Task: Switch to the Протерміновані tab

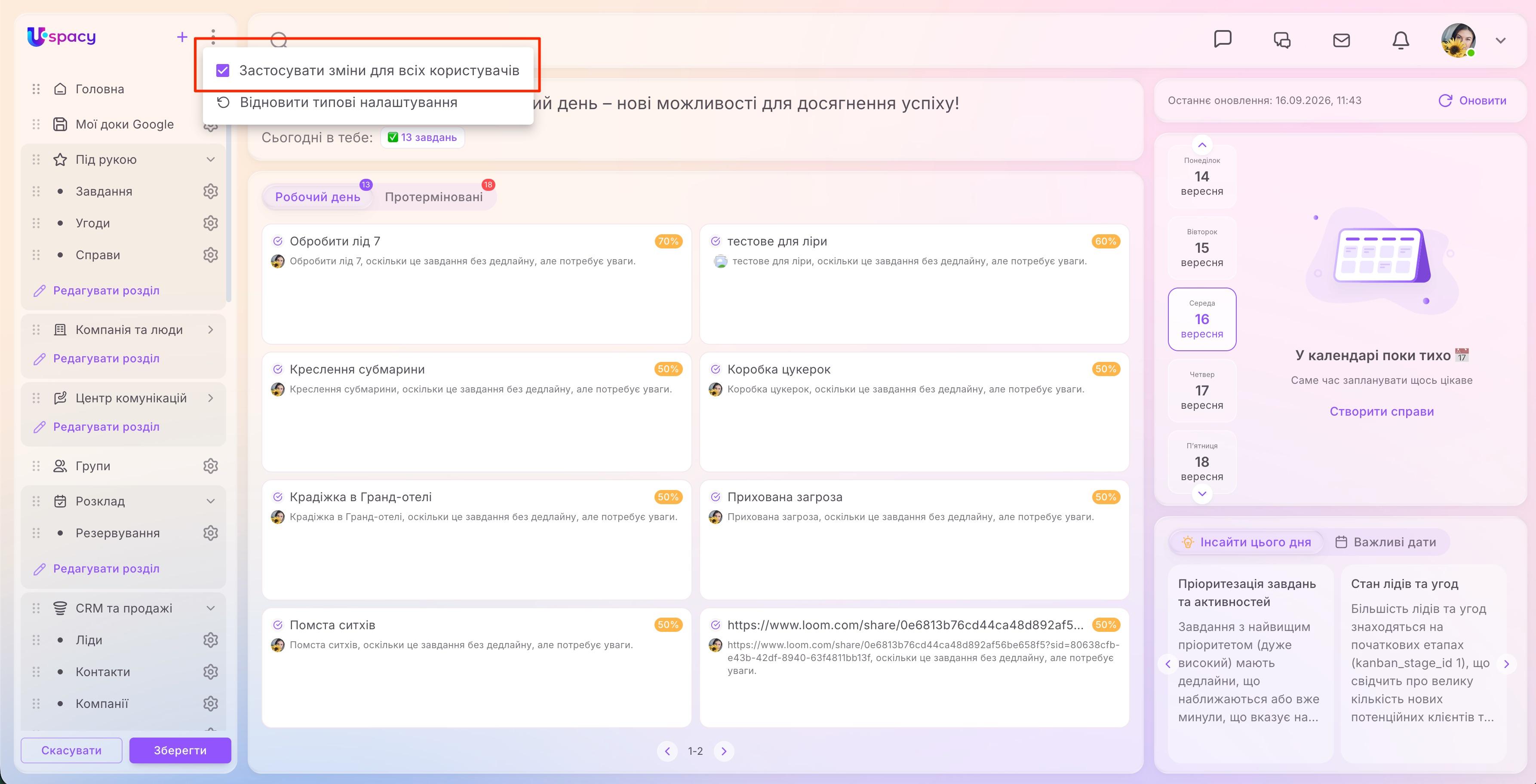Action: click(x=433, y=197)
